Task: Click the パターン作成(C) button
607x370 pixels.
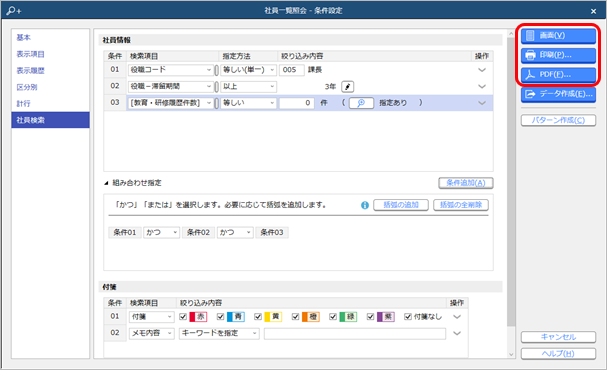Action: point(558,120)
